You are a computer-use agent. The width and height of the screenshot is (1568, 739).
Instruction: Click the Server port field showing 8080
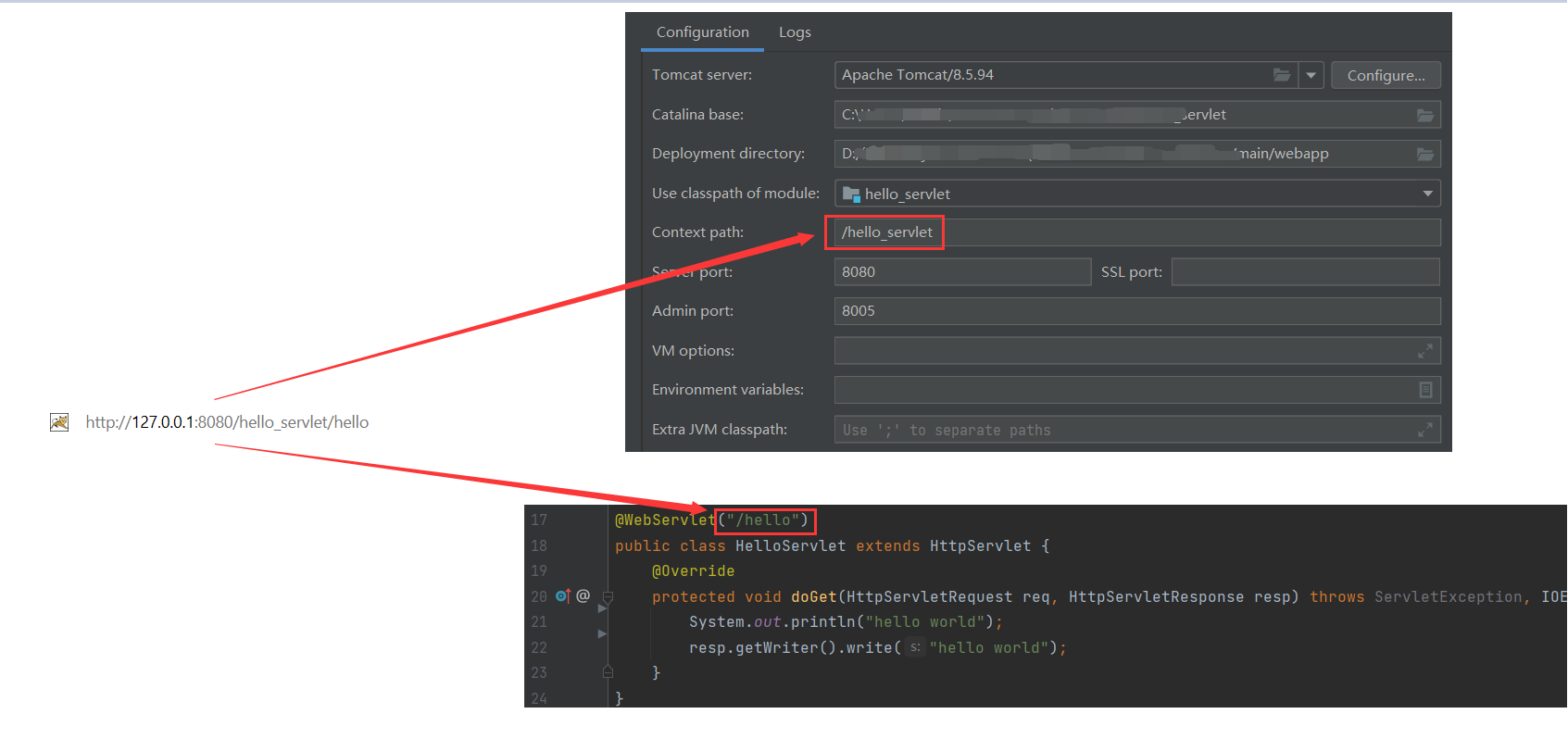(962, 271)
